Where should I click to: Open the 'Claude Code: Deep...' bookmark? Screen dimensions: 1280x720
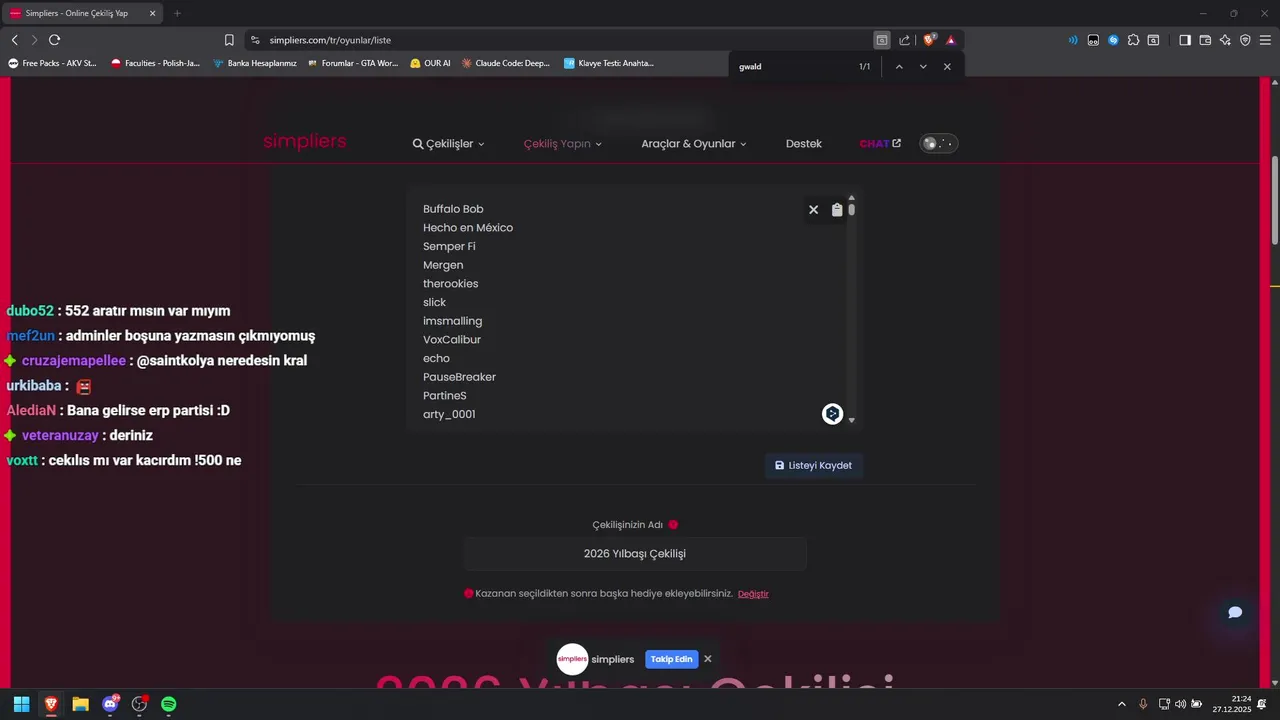[505, 63]
